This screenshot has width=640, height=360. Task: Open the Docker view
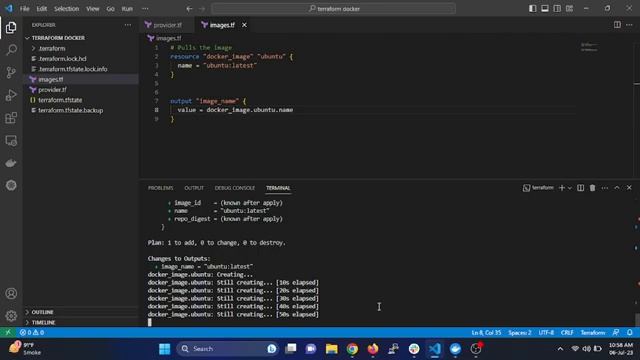point(11,163)
